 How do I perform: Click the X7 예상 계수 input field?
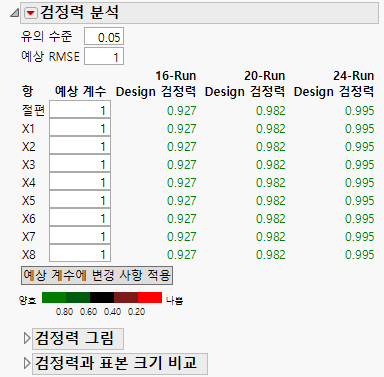[x=80, y=236]
